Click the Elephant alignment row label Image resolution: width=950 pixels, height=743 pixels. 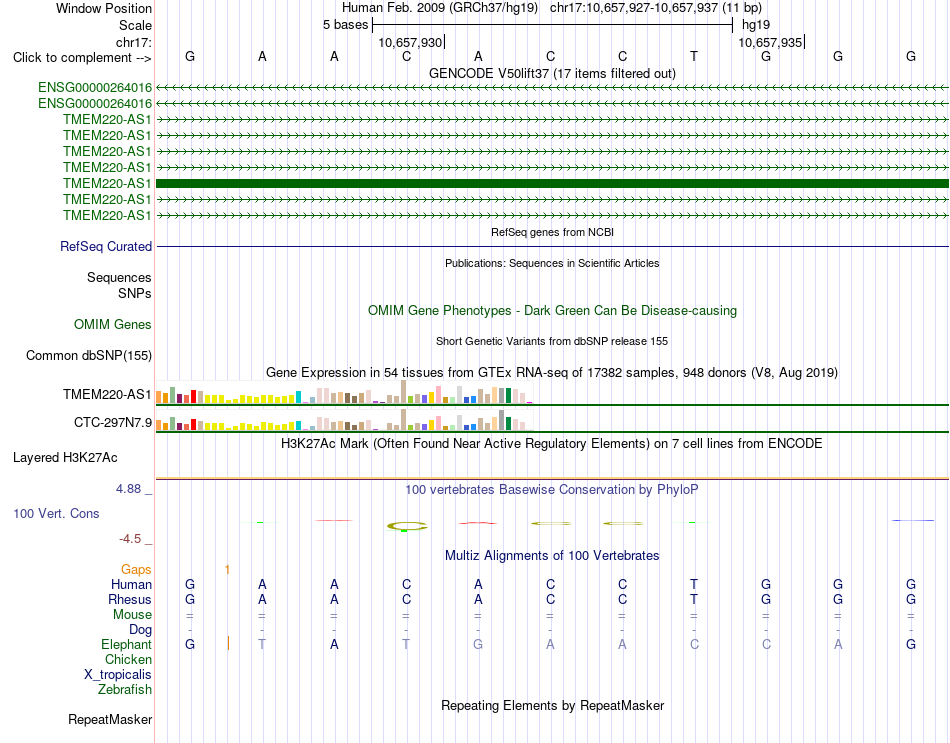(126, 644)
